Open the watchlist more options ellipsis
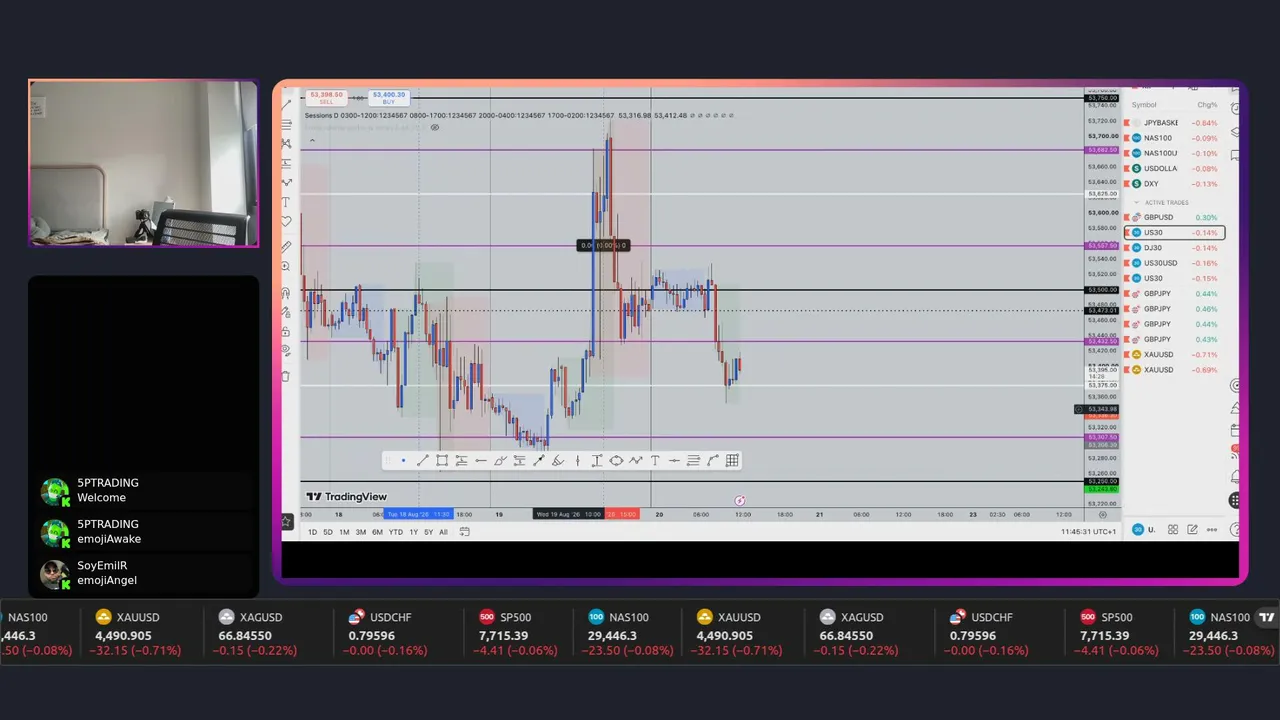 pyautogui.click(x=1212, y=530)
